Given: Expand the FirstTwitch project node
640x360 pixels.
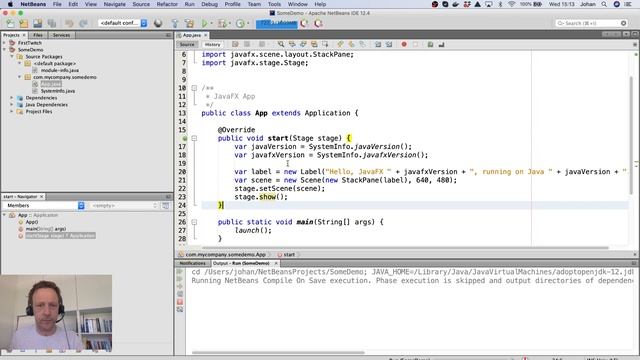Looking at the screenshot, I should 4,42.
